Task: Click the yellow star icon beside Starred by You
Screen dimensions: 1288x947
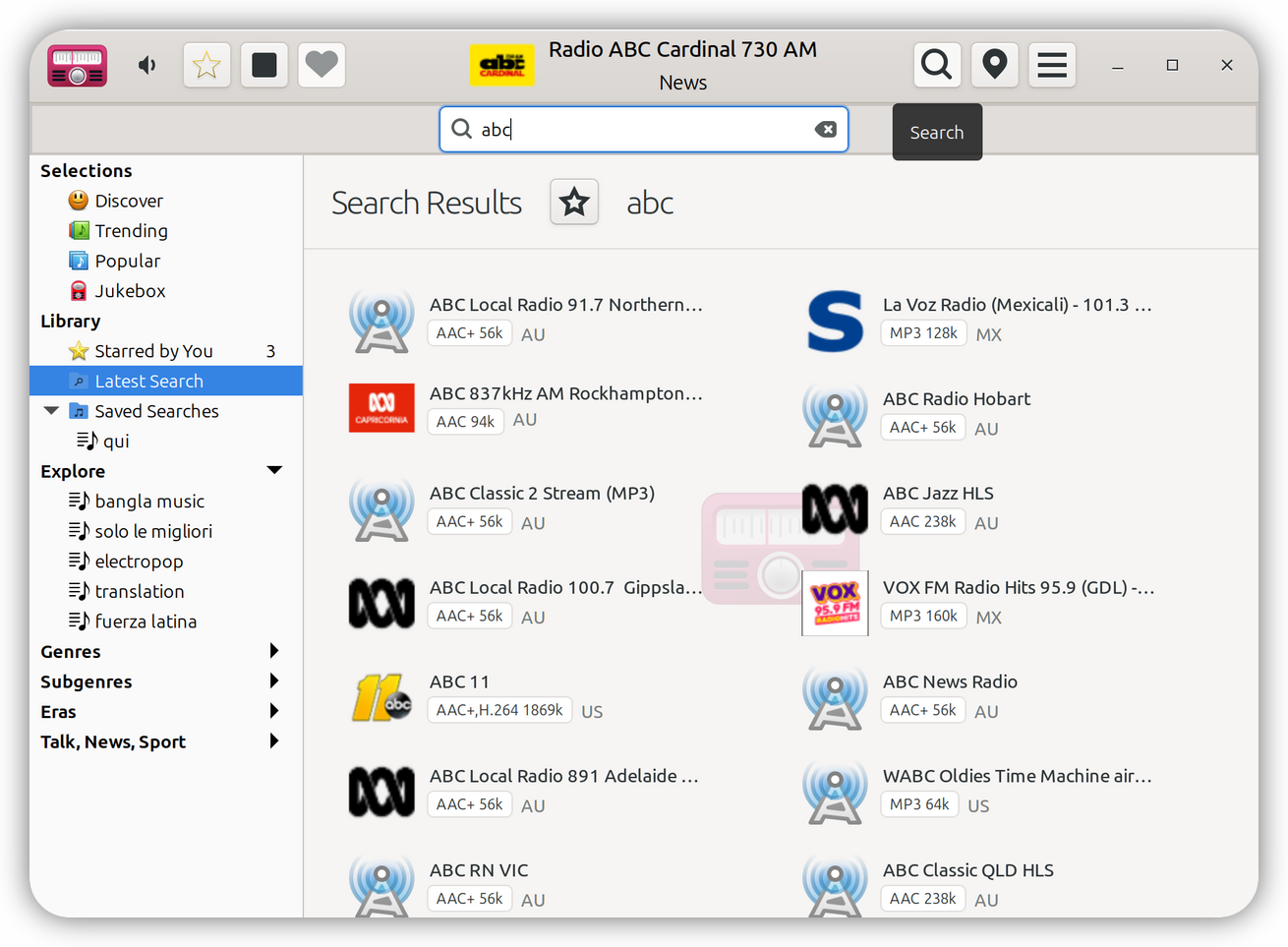Action: (x=79, y=351)
